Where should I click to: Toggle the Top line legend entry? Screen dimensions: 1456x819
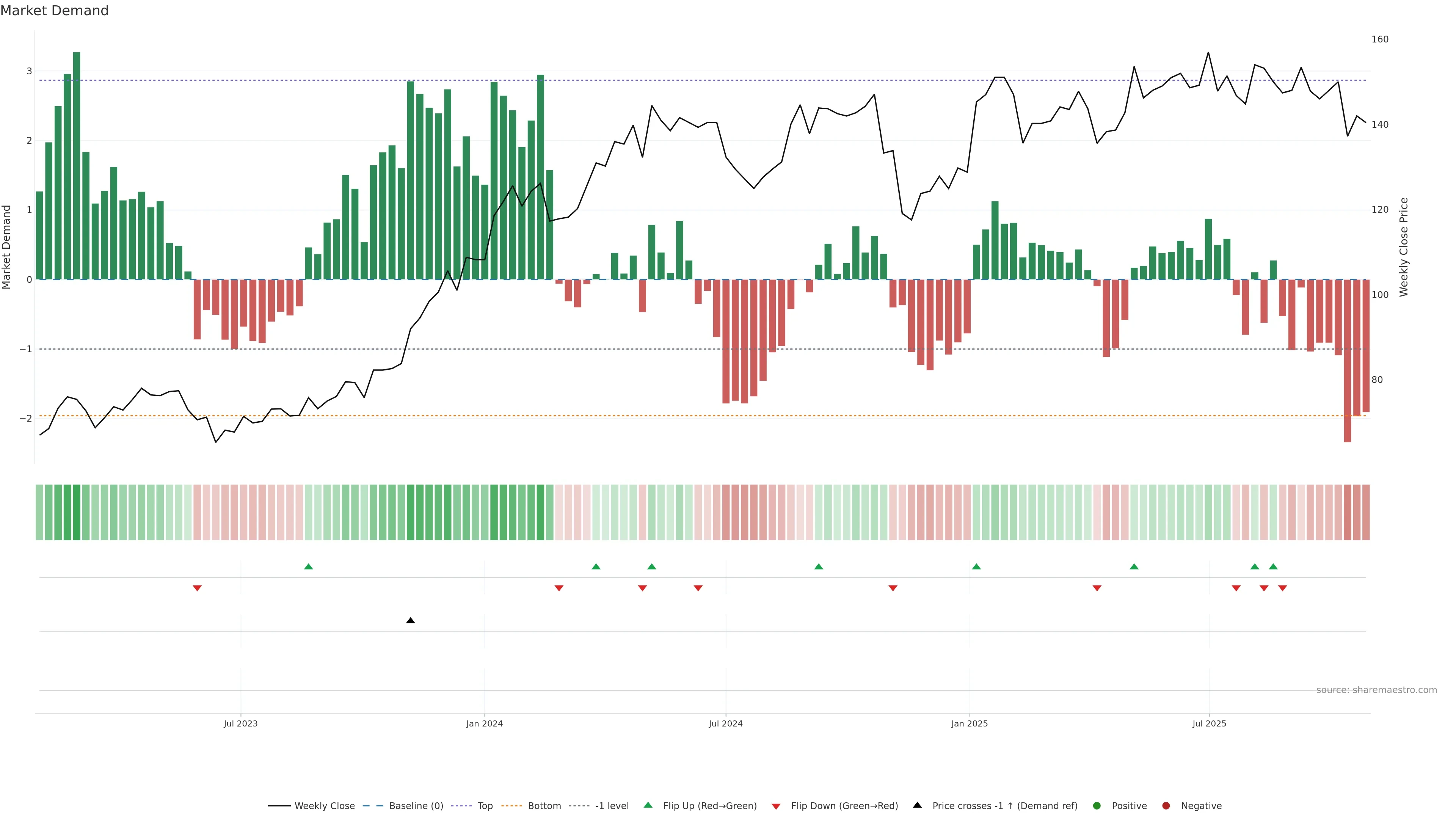[x=485, y=805]
